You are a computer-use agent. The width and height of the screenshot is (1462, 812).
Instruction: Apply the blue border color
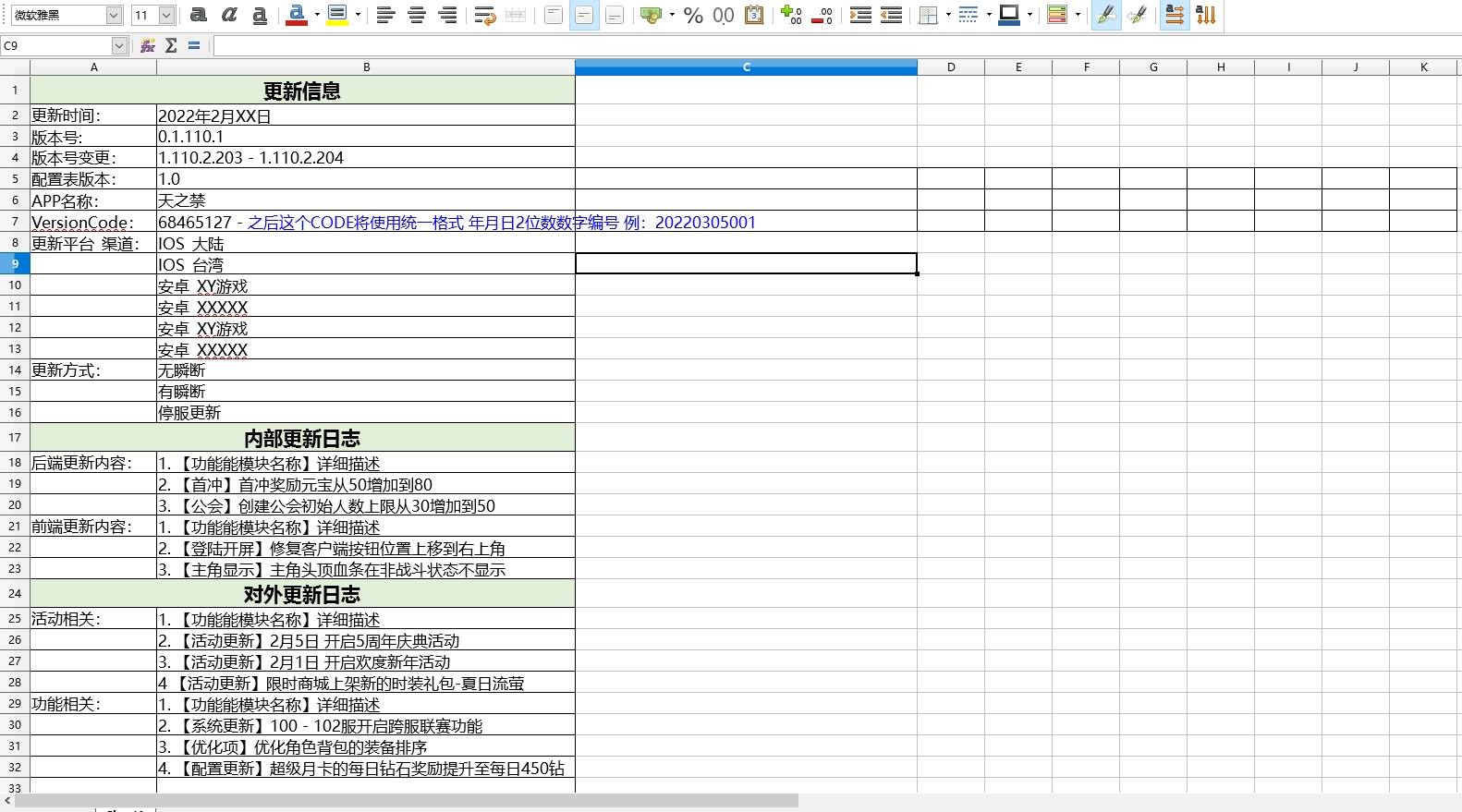pyautogui.click(x=1009, y=15)
